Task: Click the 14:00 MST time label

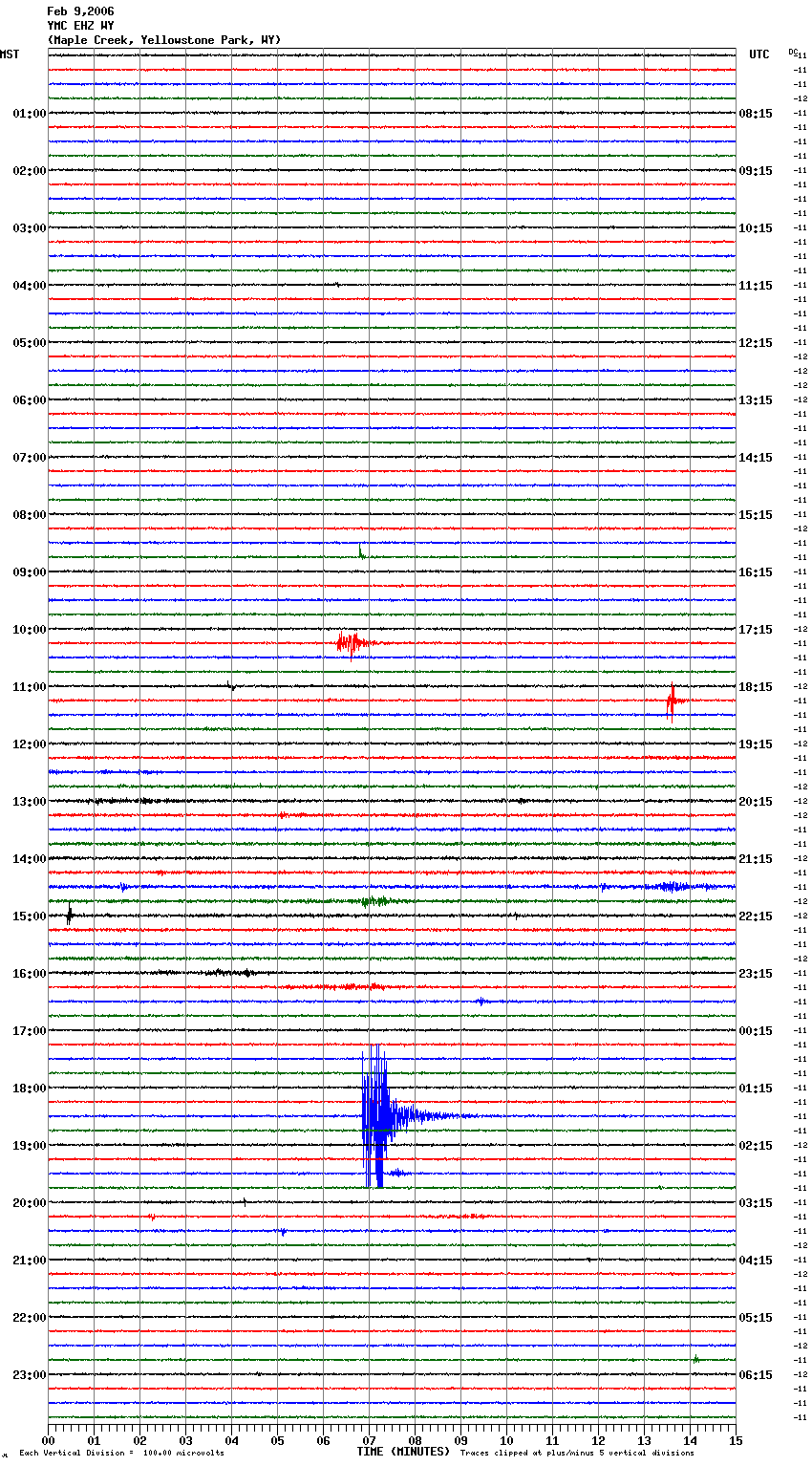Action: tap(29, 859)
